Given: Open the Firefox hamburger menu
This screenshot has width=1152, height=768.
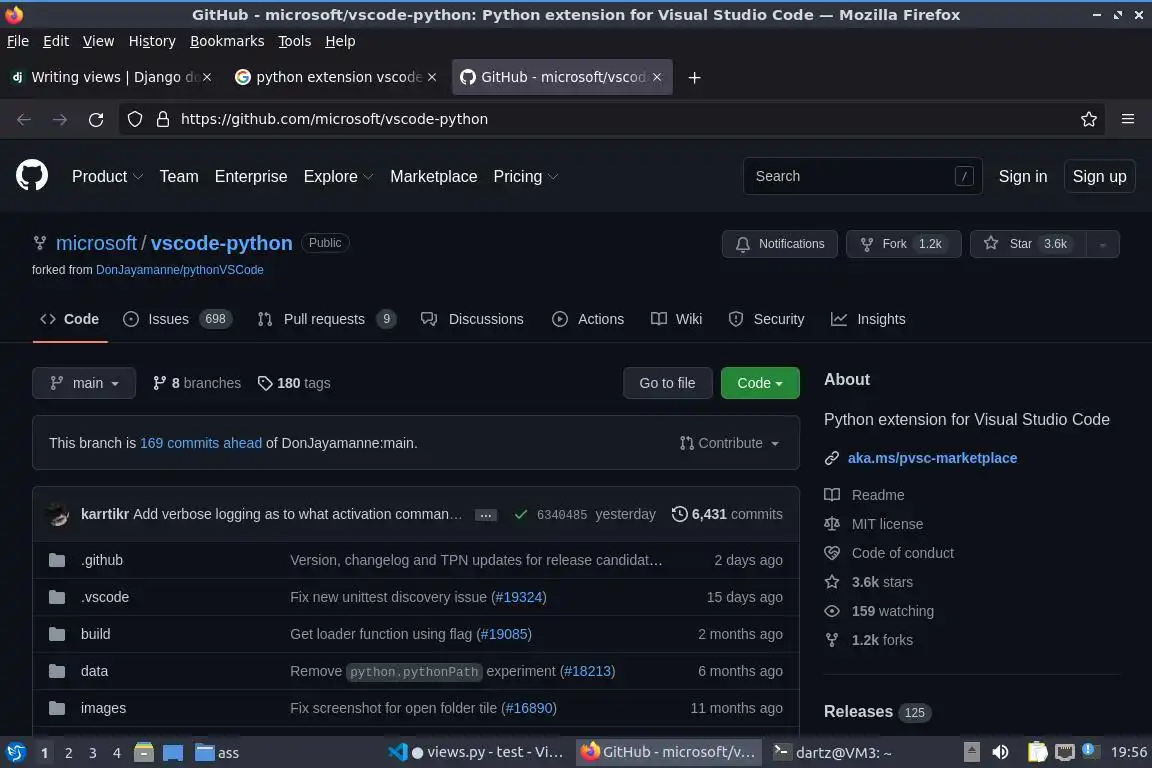Looking at the screenshot, I should [1128, 119].
